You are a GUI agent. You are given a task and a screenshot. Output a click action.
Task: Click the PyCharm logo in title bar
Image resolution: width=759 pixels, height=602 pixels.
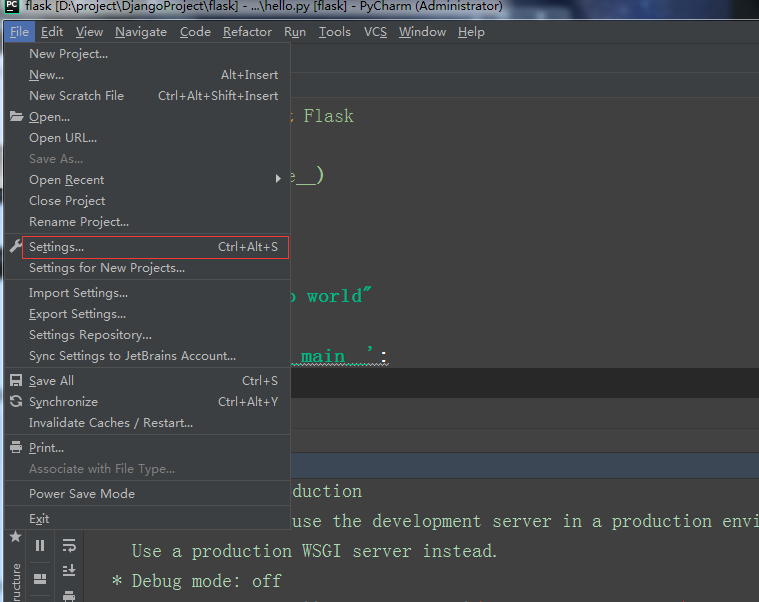pyautogui.click(x=12, y=6)
